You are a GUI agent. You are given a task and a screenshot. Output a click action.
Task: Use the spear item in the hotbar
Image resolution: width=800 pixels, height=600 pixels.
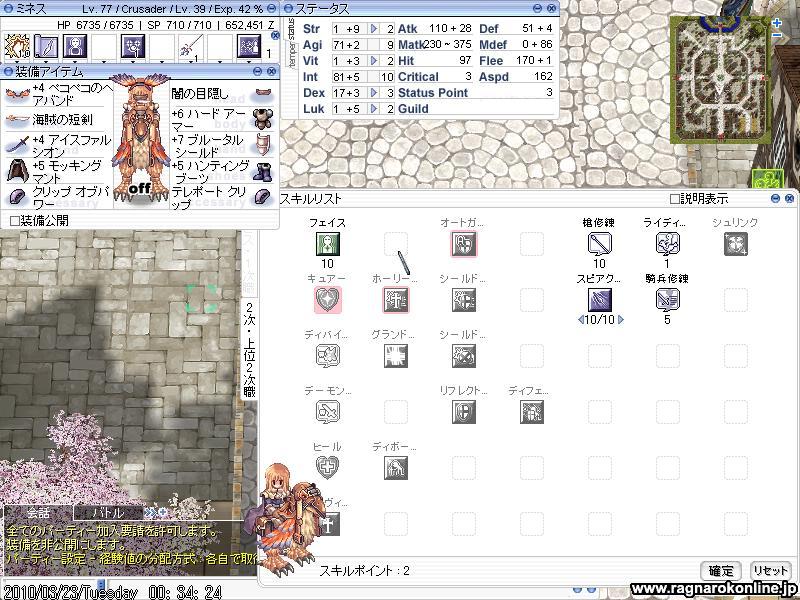191,47
